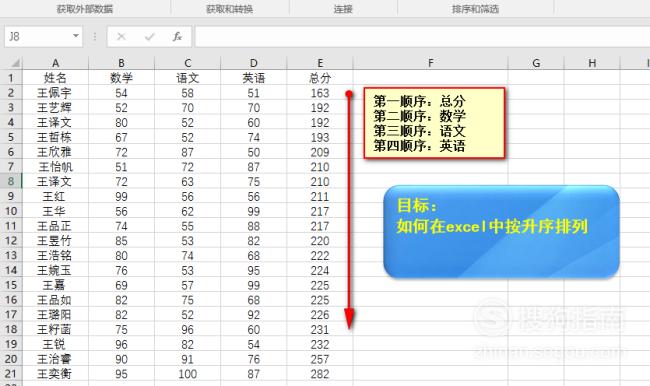Select the cell with name 王璐阳

(55, 315)
